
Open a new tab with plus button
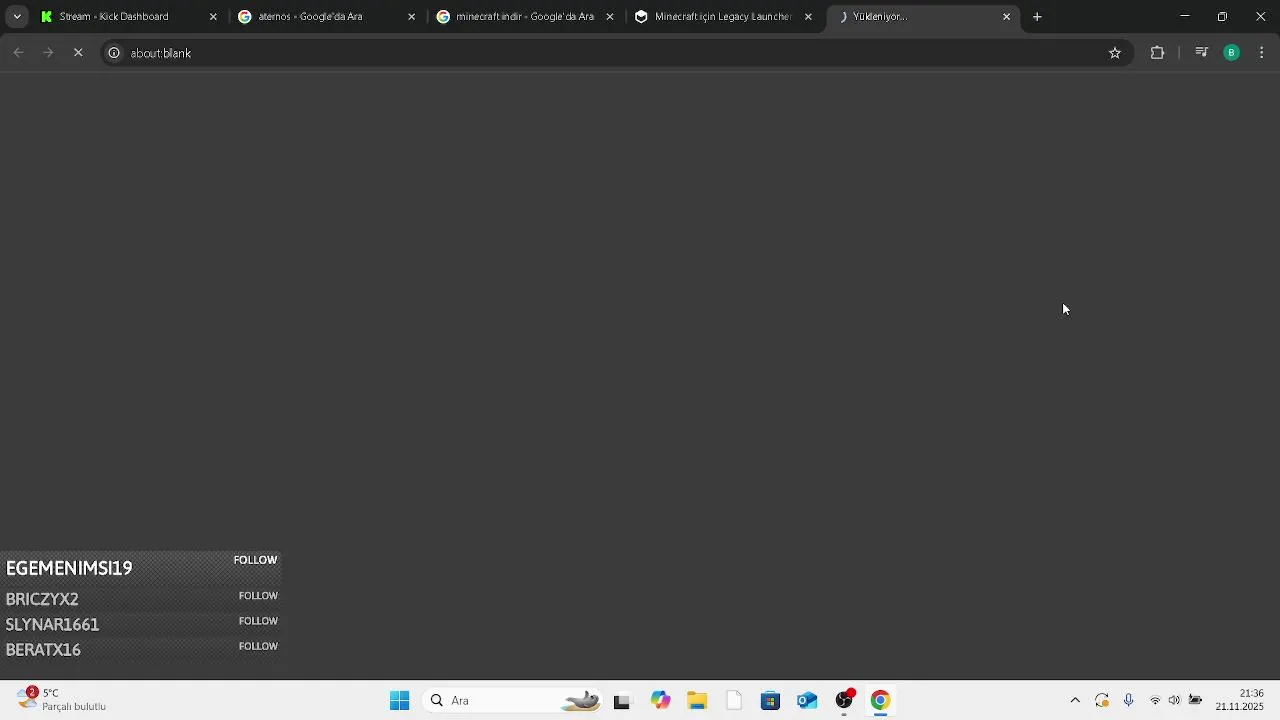pyautogui.click(x=1037, y=17)
